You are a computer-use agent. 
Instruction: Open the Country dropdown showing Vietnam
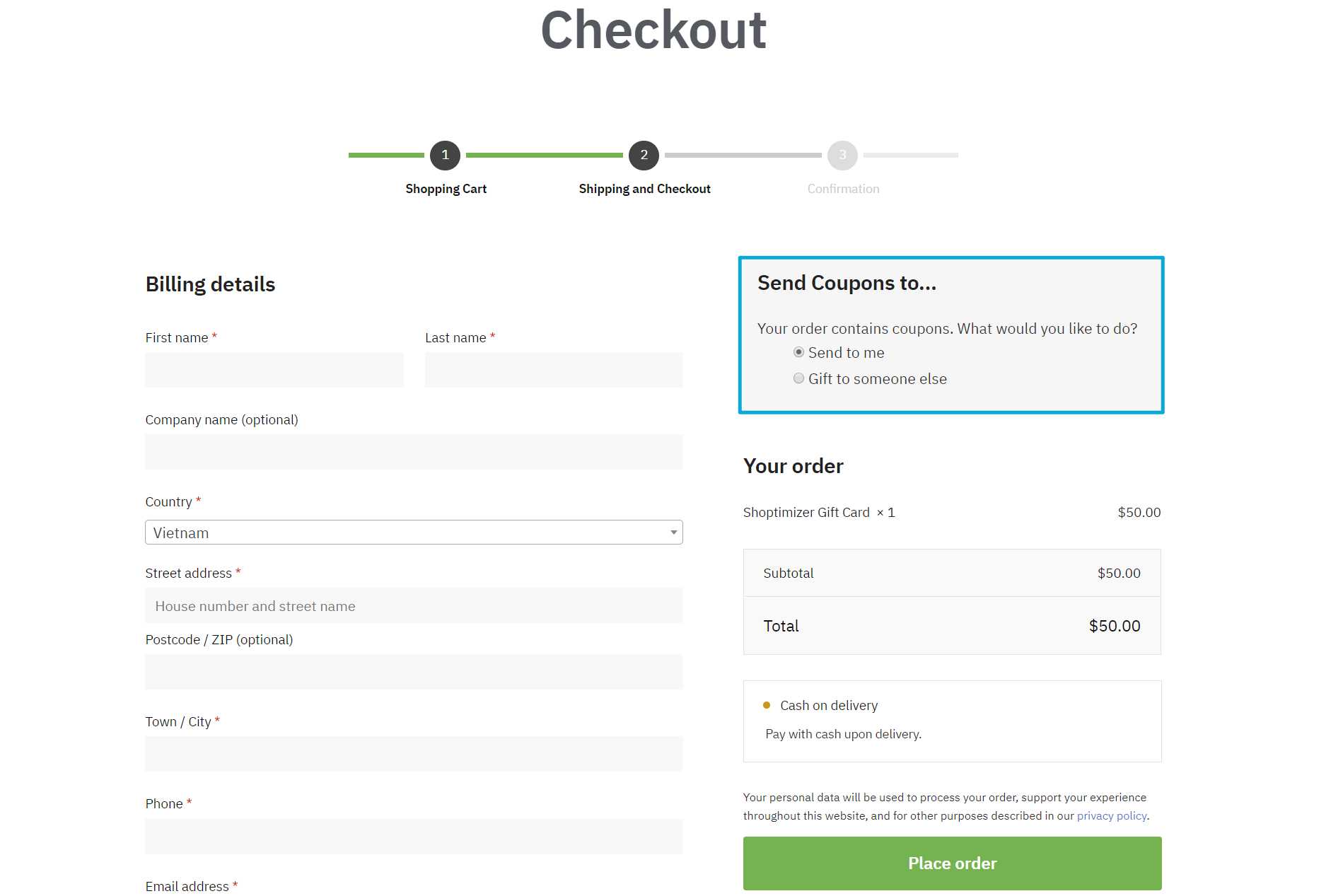tap(414, 533)
